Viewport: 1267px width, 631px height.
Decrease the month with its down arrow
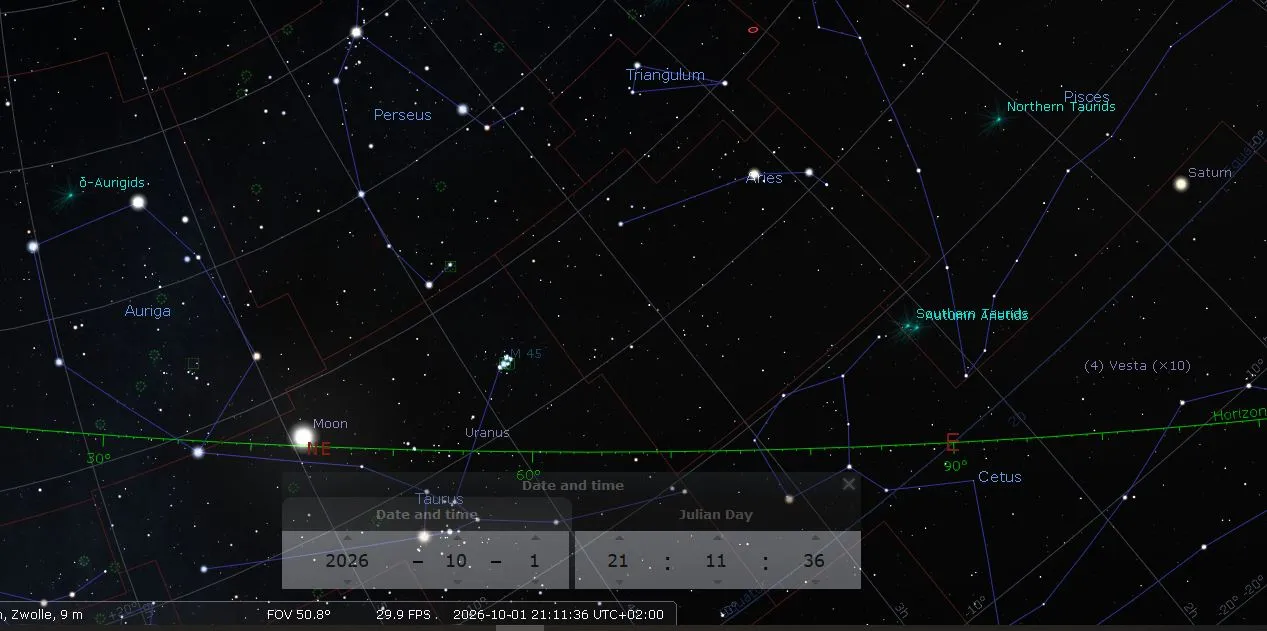456,580
